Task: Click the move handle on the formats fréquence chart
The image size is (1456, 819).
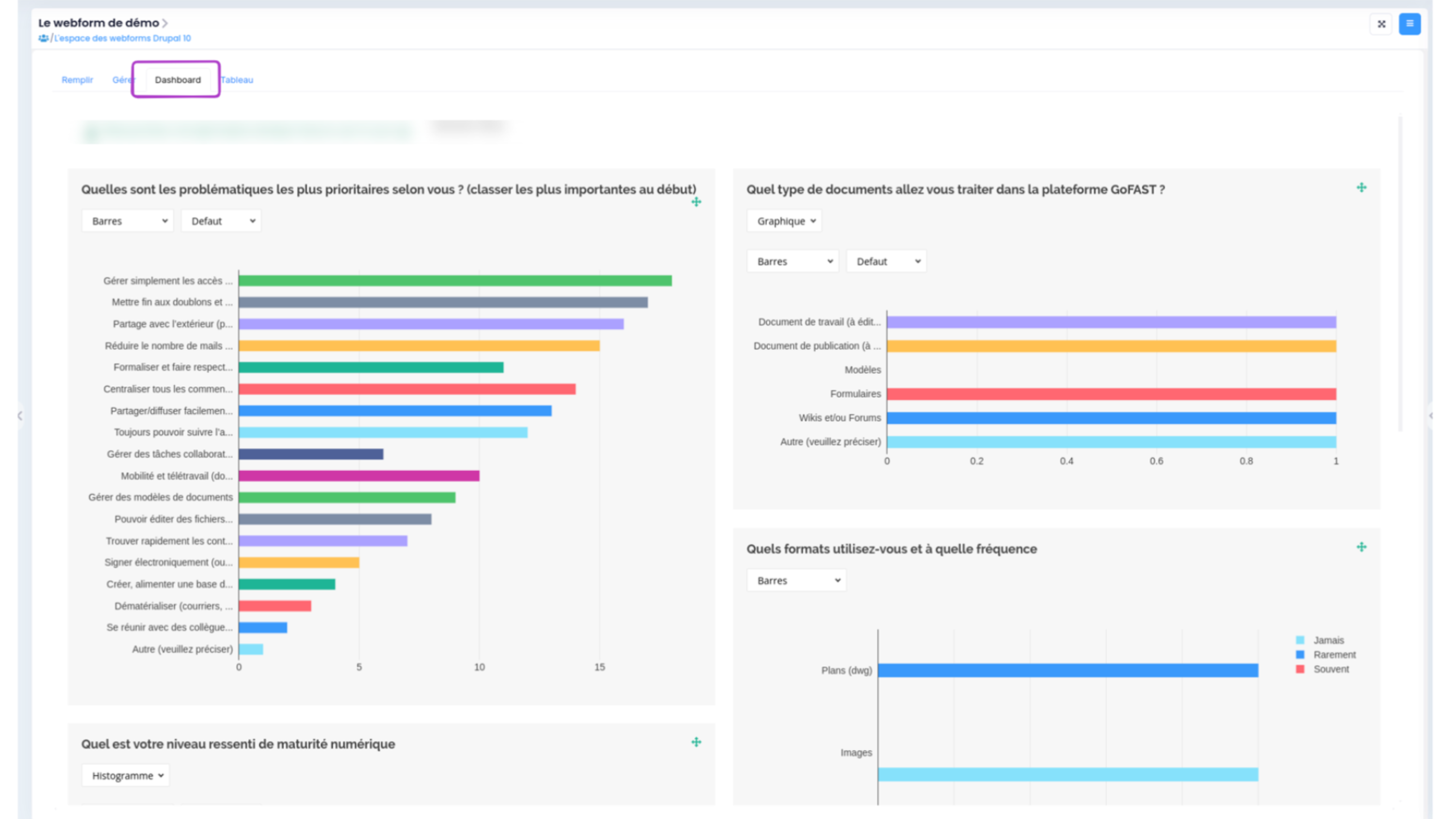Action: click(x=1362, y=546)
